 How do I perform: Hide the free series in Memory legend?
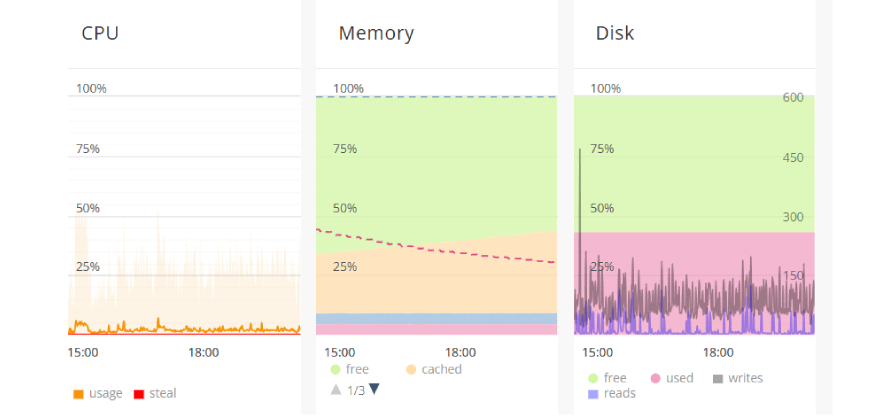pos(336,369)
